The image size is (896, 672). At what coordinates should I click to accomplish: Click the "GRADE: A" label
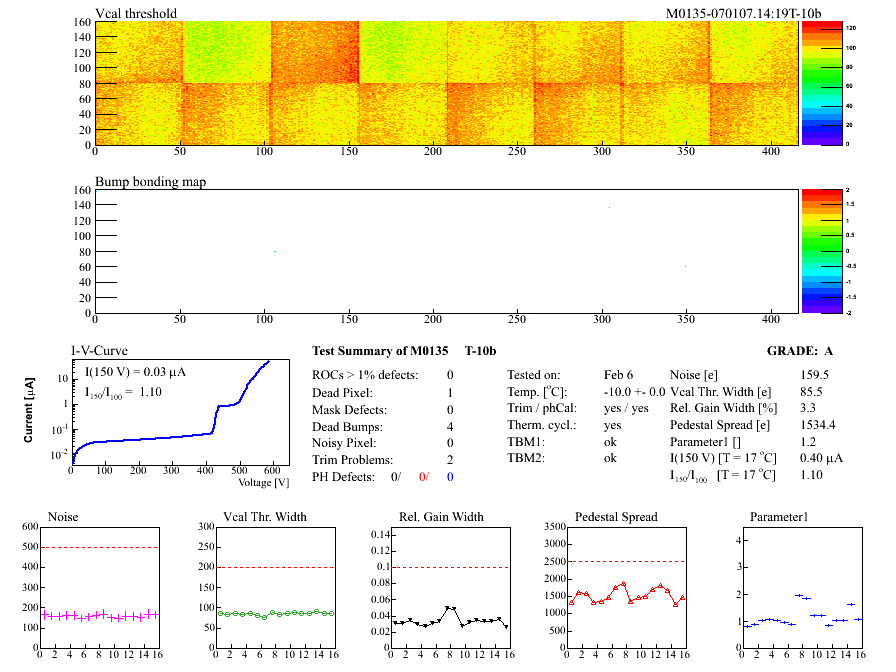[830, 351]
